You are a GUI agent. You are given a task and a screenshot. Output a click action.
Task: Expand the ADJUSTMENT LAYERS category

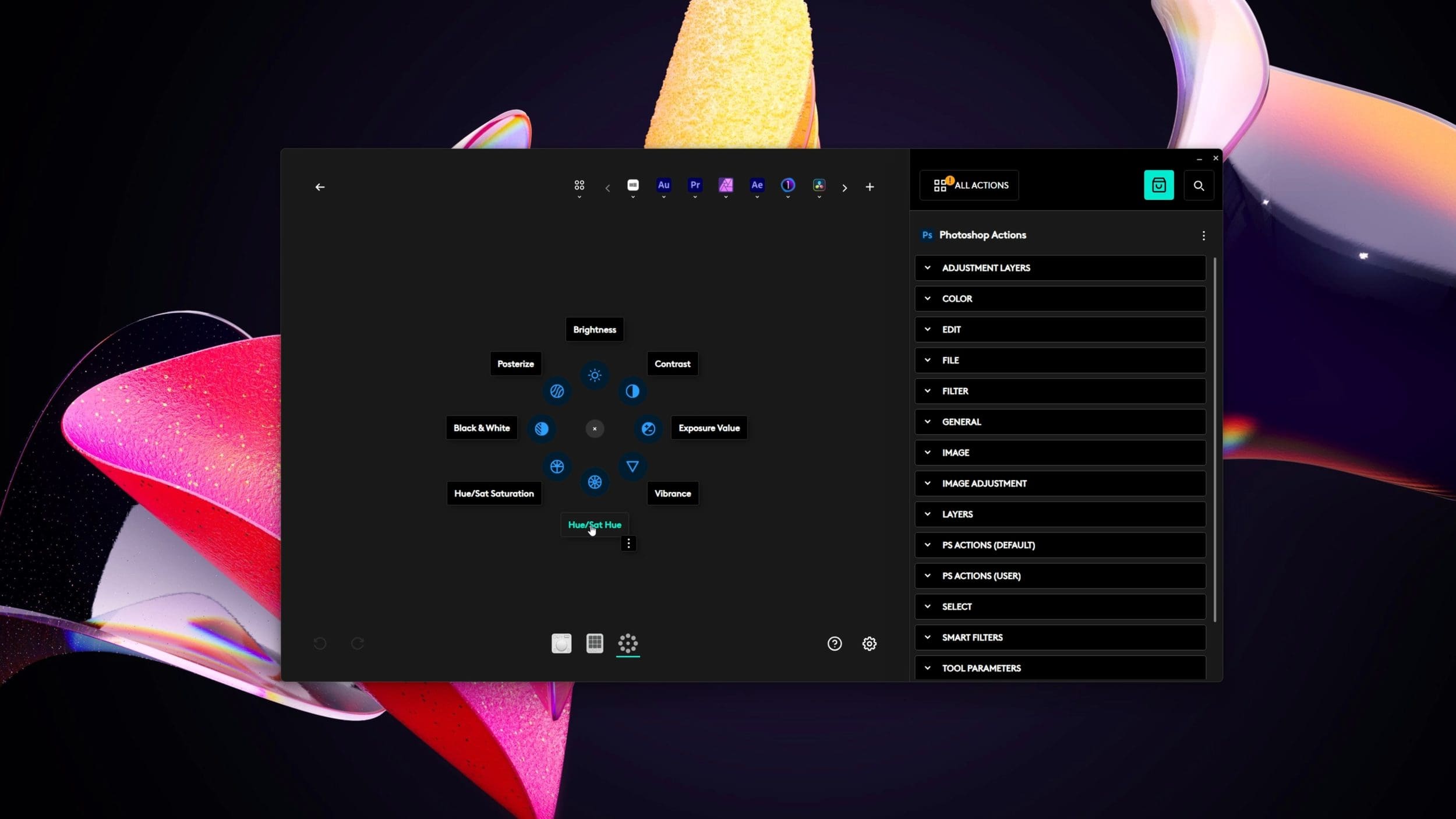coord(1060,268)
